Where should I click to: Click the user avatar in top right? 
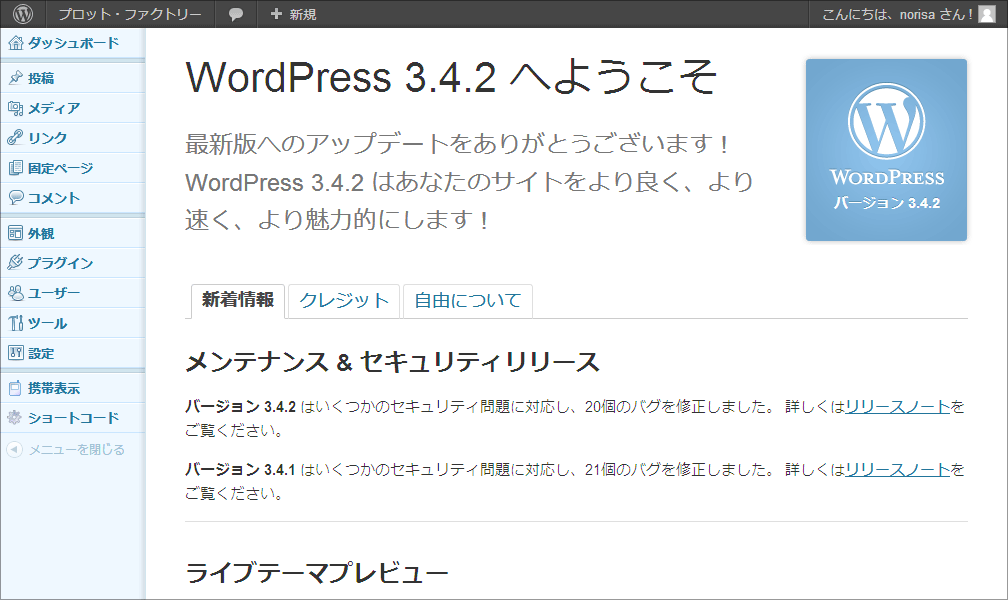tap(987, 14)
